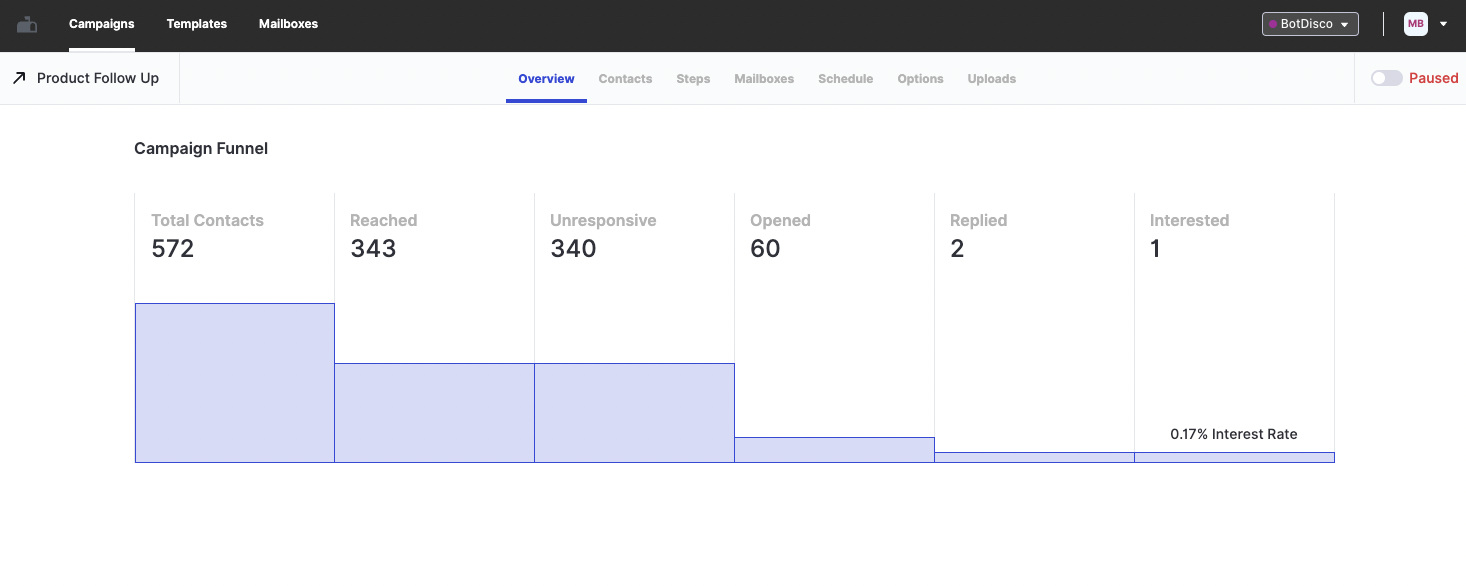Screen dimensions: 1466x586
Task: Expand the account menu caret
Action: pyautogui.click(x=1443, y=24)
